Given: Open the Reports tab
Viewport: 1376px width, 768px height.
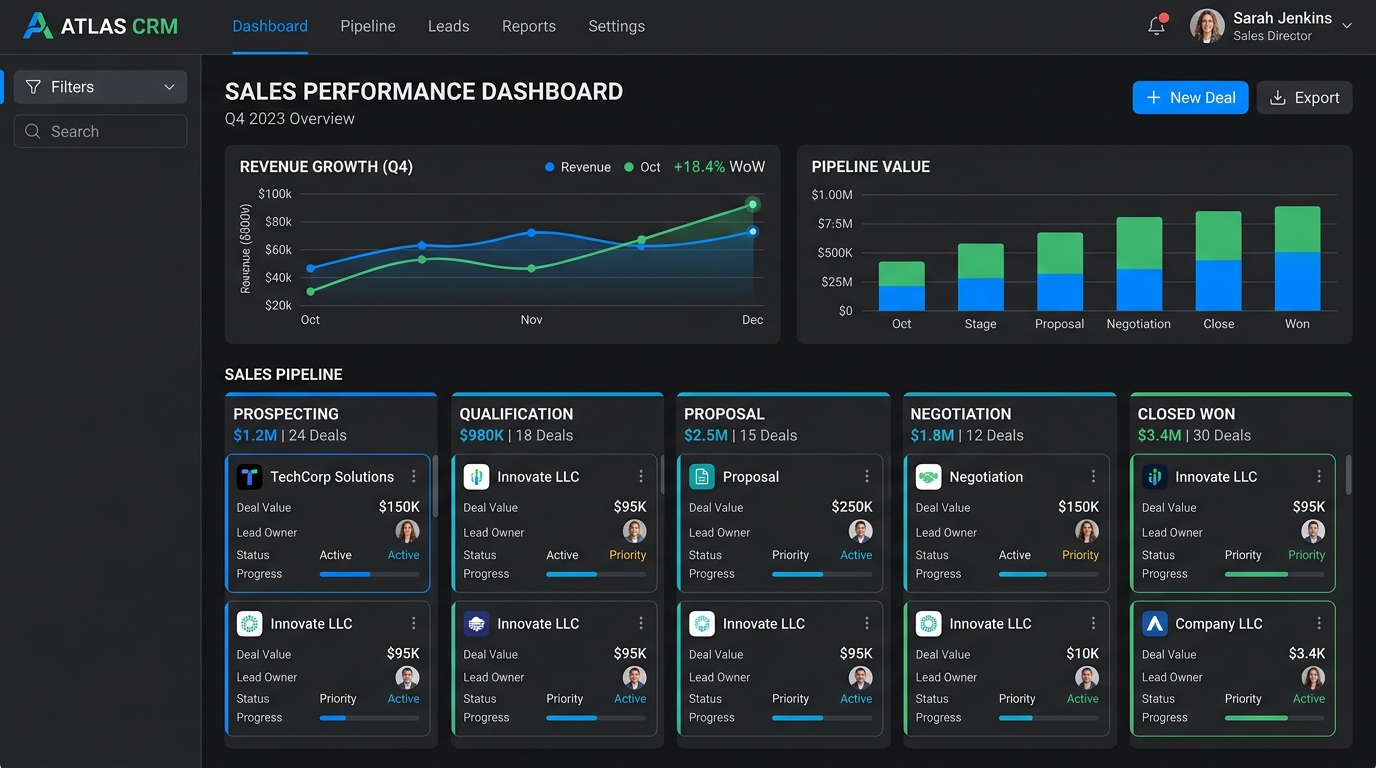Looking at the screenshot, I should (529, 26).
